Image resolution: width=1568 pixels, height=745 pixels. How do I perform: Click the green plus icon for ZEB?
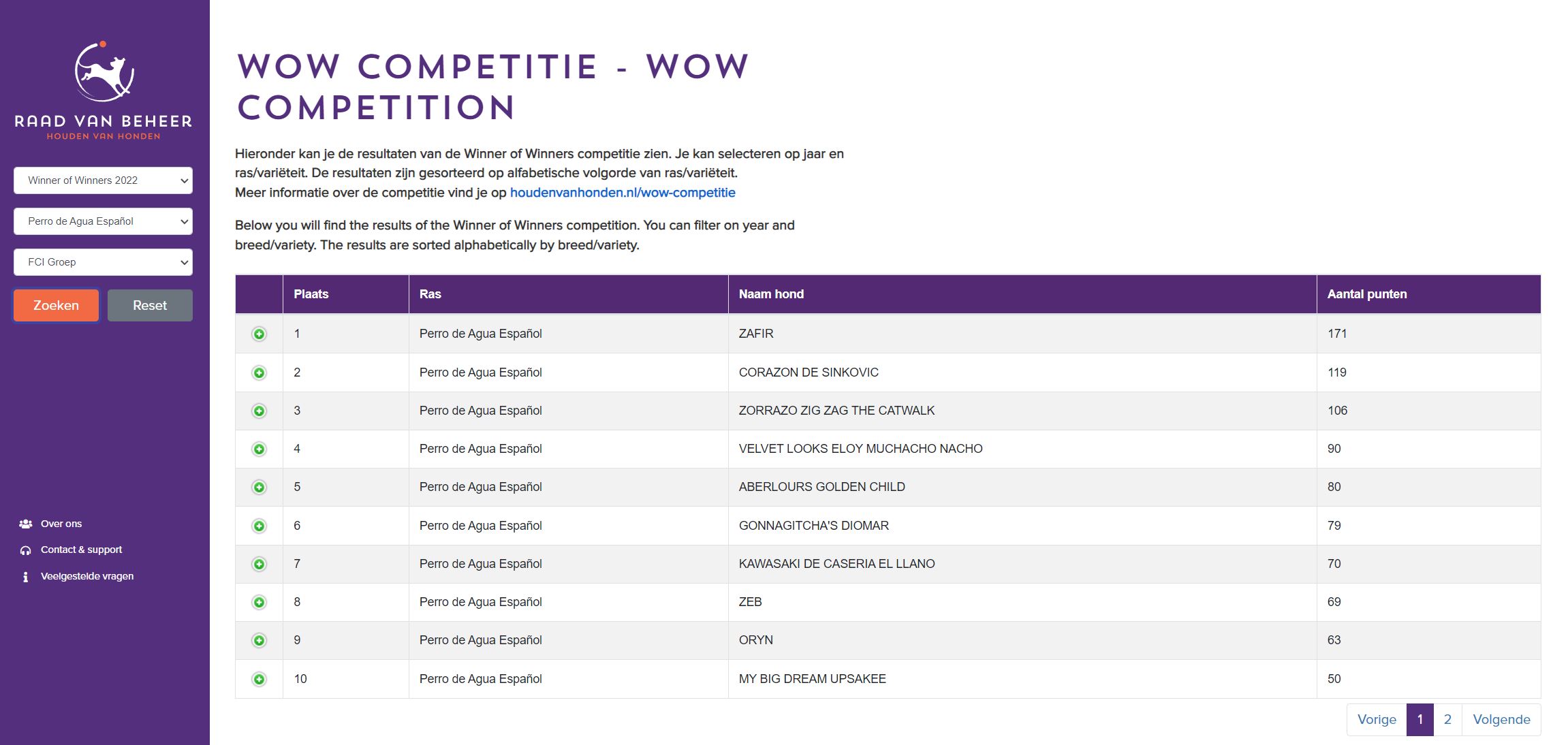tap(259, 602)
